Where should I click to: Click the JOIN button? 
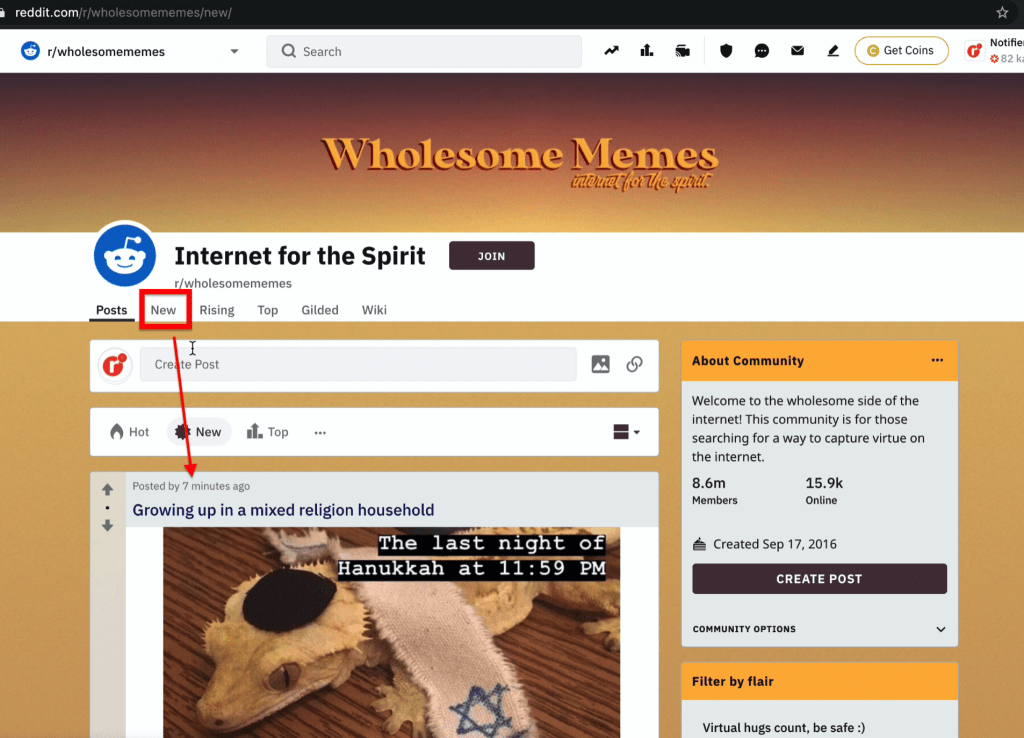point(492,256)
